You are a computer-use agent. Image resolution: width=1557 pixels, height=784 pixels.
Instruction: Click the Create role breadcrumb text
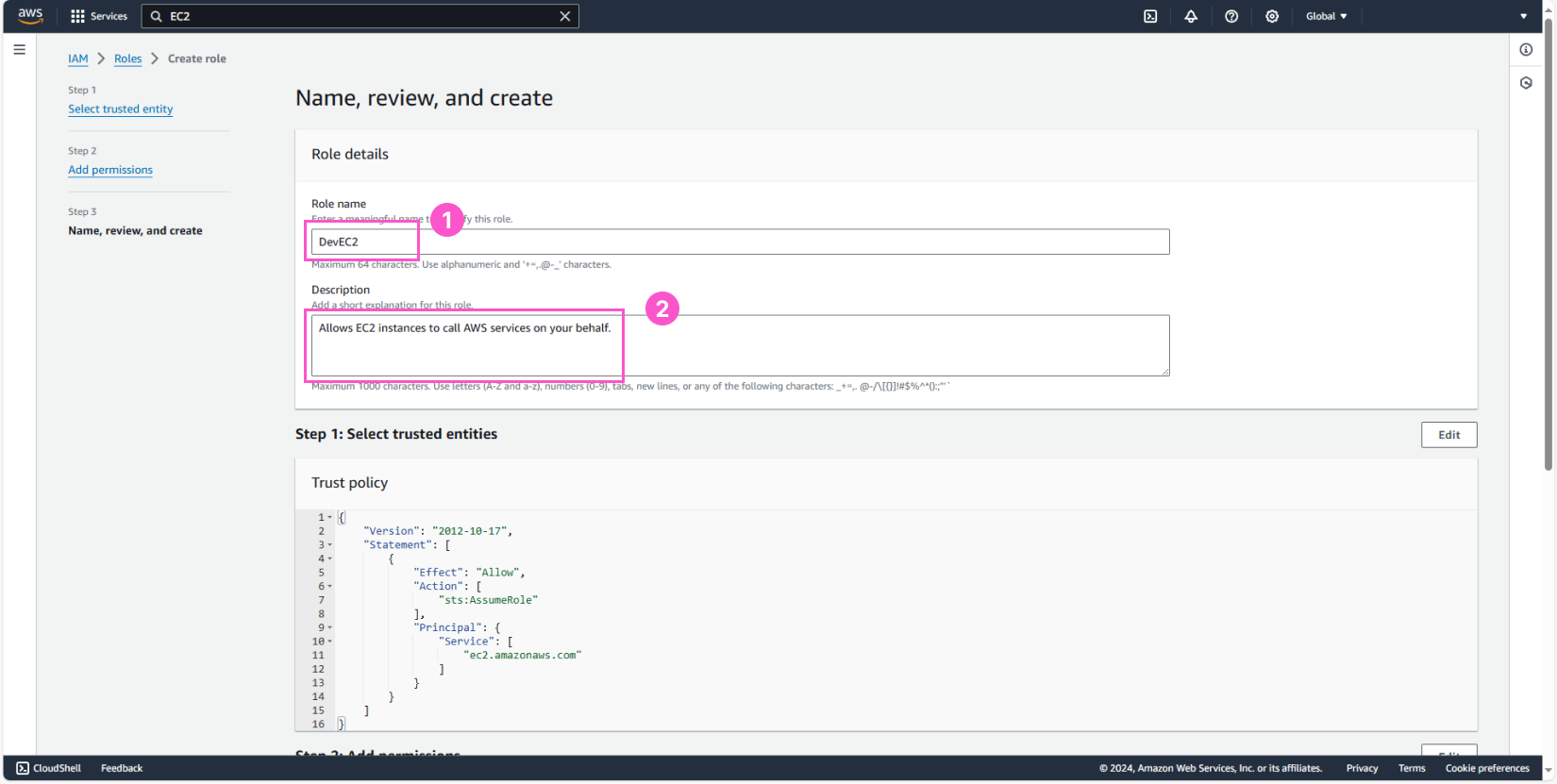[x=196, y=58]
